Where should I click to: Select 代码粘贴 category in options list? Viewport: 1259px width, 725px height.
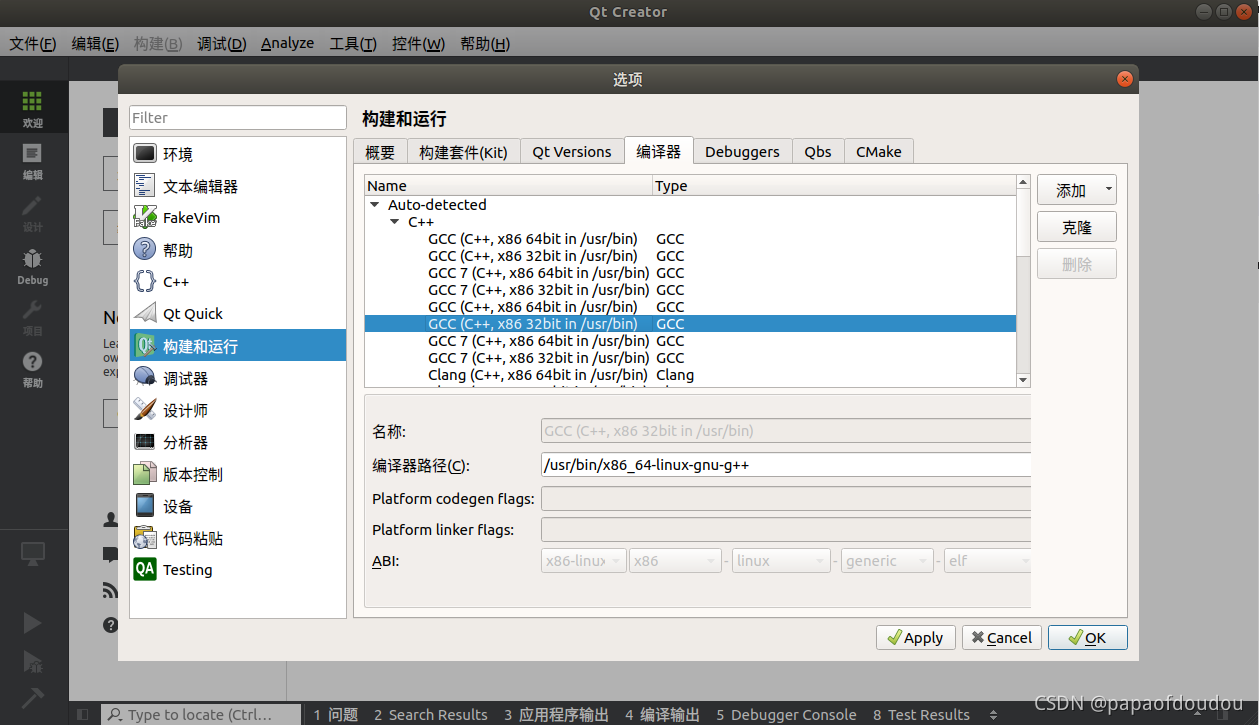coord(238,538)
